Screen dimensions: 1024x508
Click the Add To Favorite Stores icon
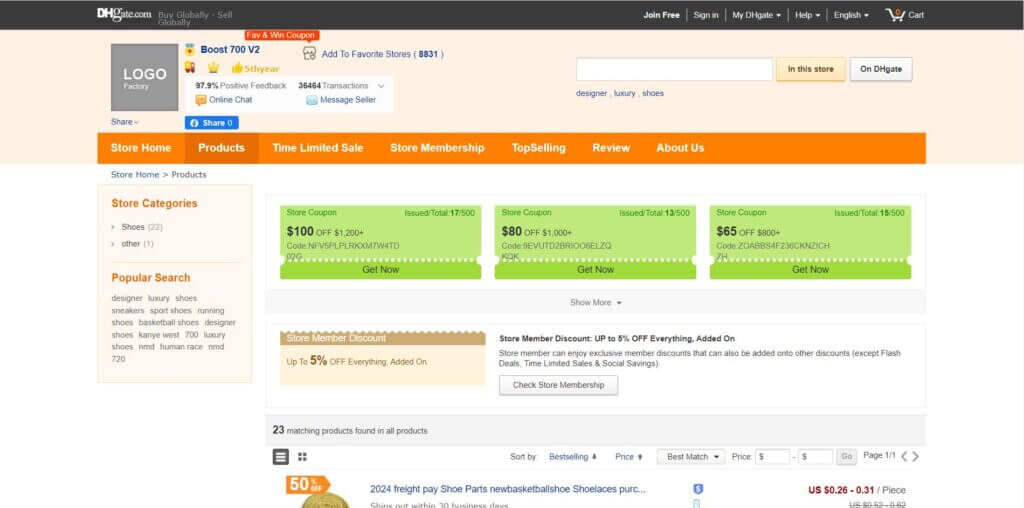pos(310,54)
